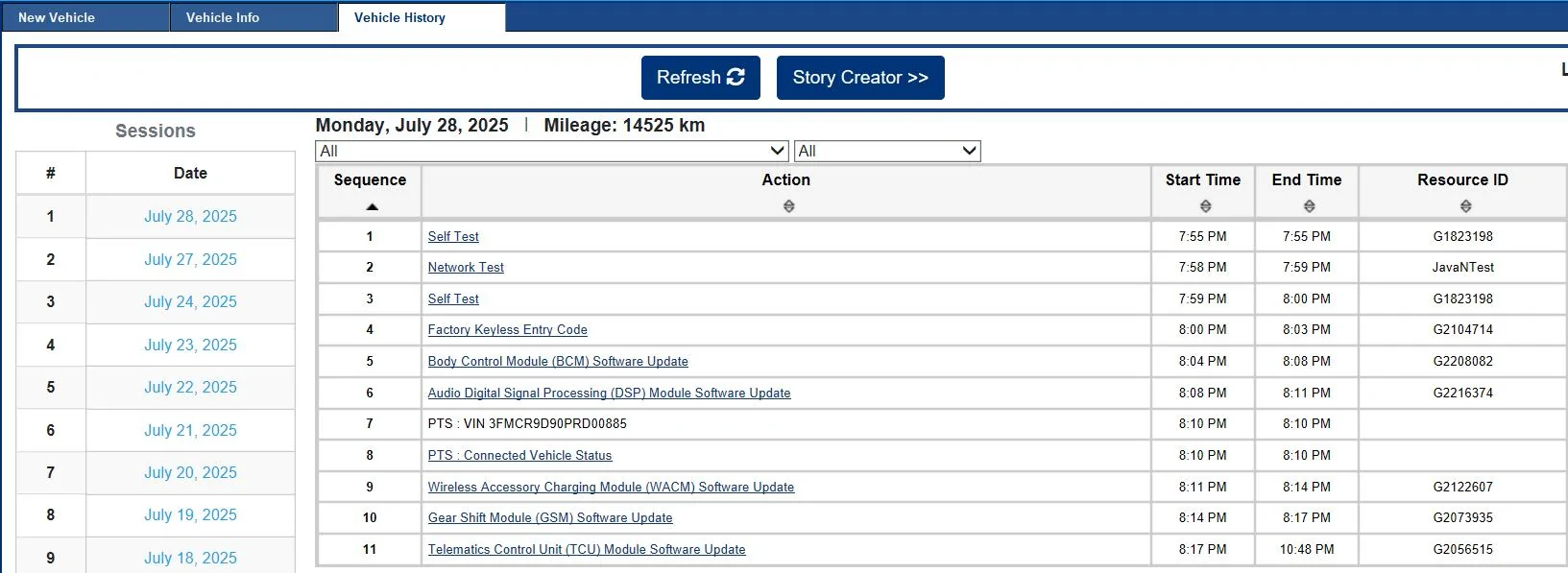1568x573 pixels.
Task: Open the July 27, 2025 session
Action: 190,260
